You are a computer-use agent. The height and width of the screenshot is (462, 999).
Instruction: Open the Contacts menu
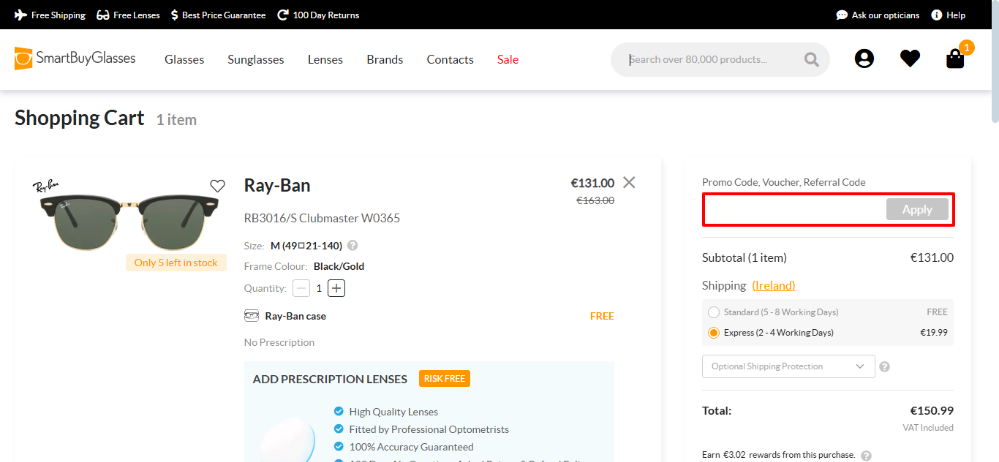(x=450, y=60)
